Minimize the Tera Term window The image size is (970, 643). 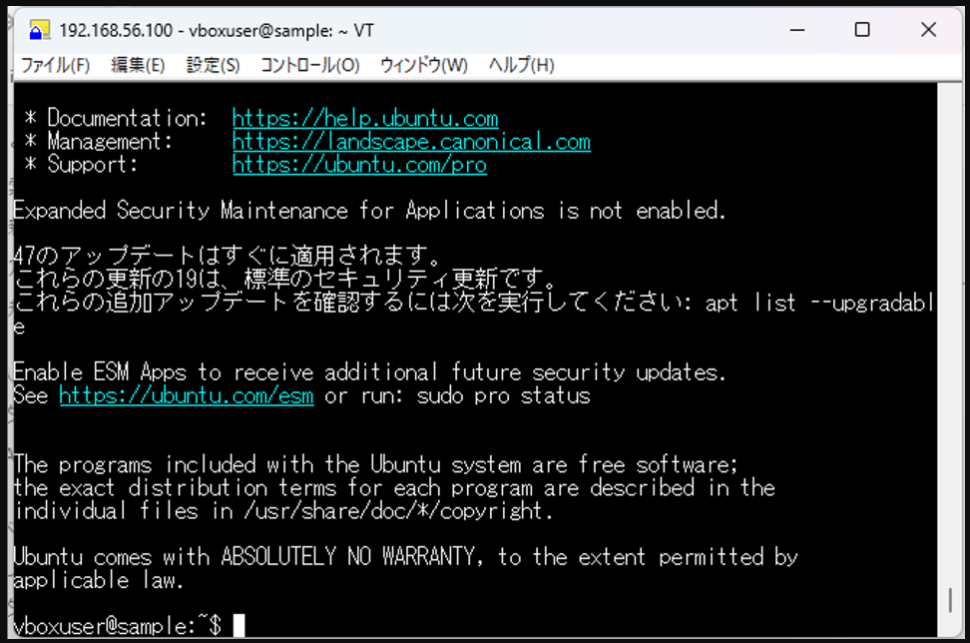[797, 30]
